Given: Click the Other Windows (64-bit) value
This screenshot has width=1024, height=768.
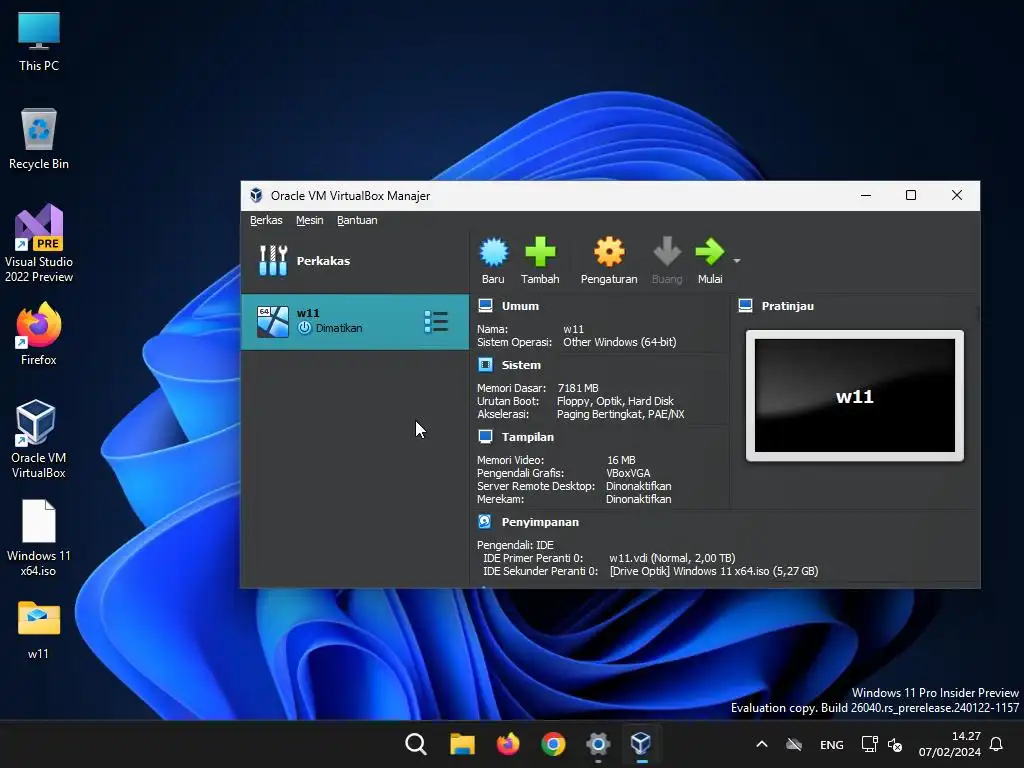Looking at the screenshot, I should click(620, 342).
